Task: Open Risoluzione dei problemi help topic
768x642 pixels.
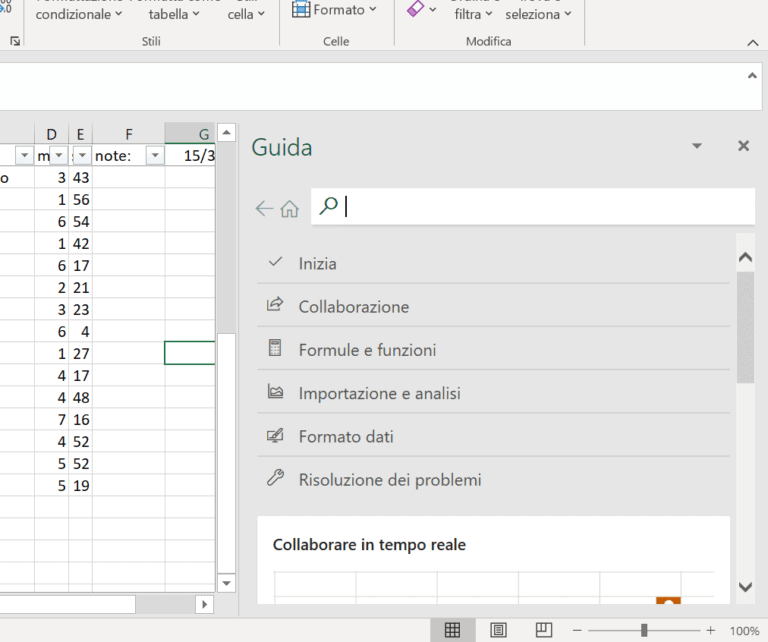Action: pyautogui.click(x=493, y=479)
